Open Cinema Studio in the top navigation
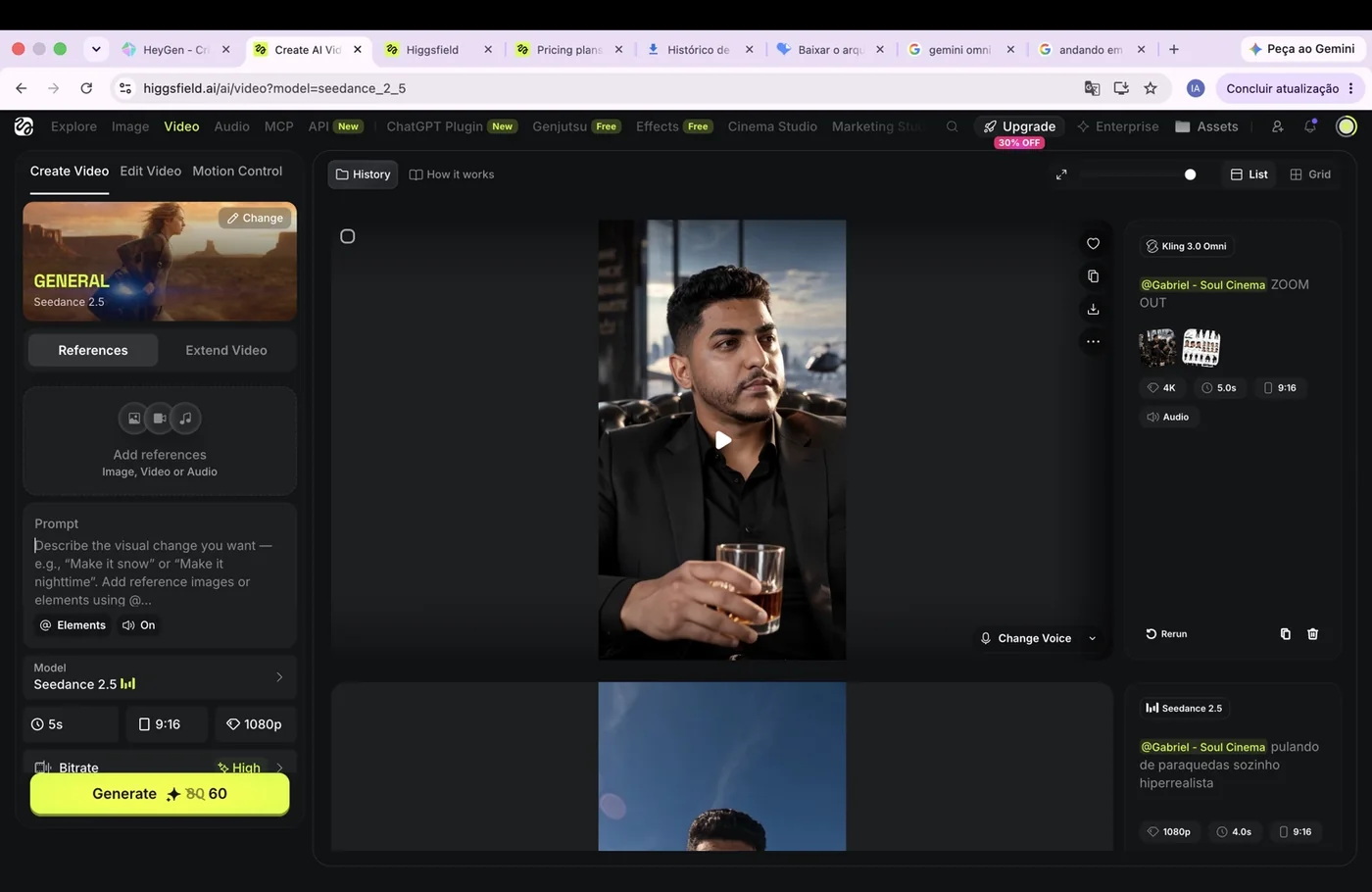 [x=772, y=126]
